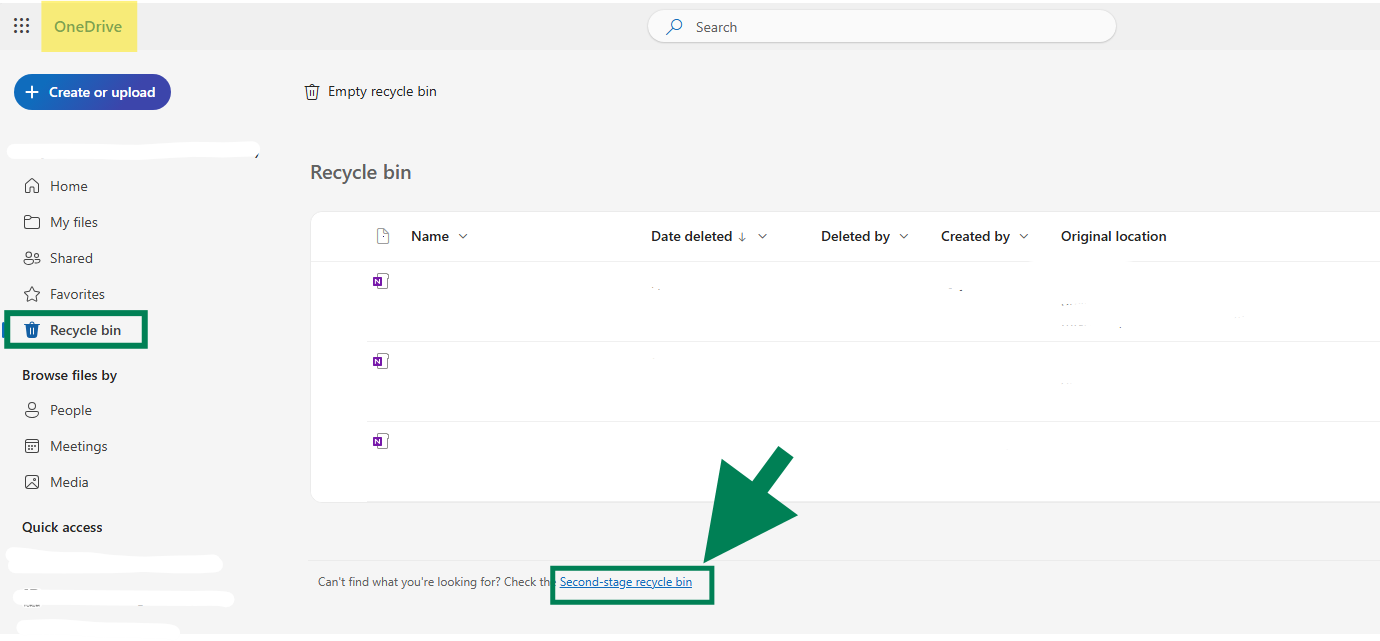
Task: Expand the Created by column dropdown chevron
Action: coord(1023,237)
